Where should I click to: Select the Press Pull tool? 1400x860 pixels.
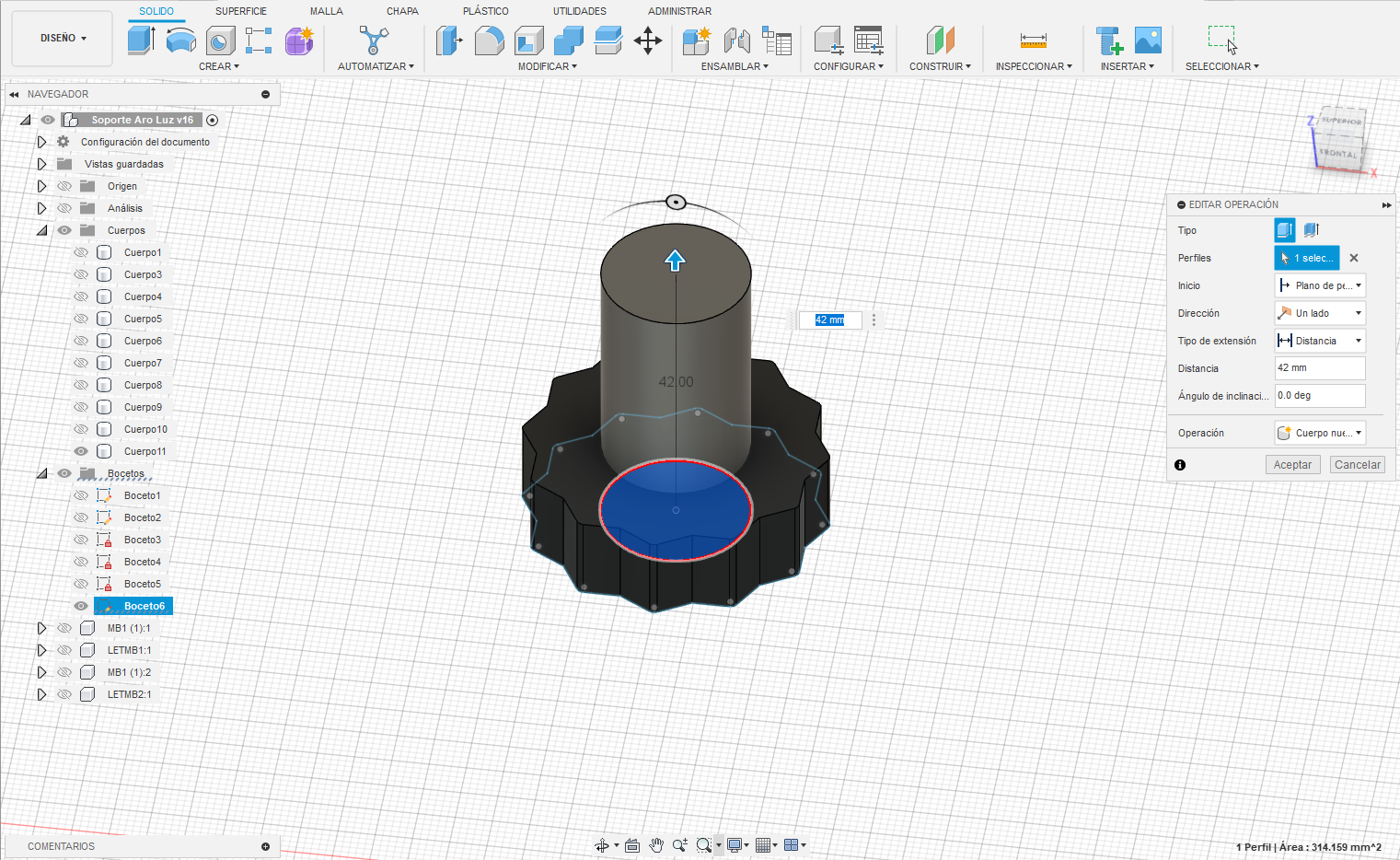[449, 41]
